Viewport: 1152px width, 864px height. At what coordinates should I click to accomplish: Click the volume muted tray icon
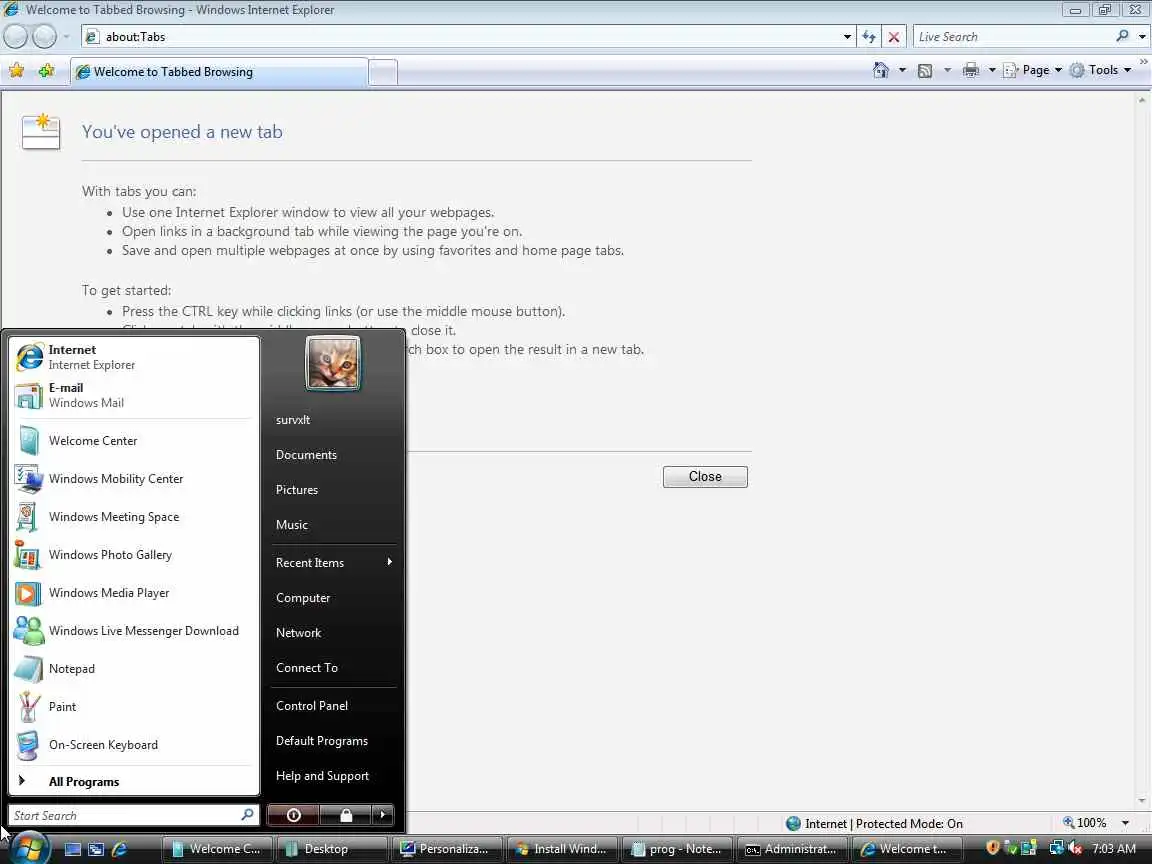tap(1076, 848)
